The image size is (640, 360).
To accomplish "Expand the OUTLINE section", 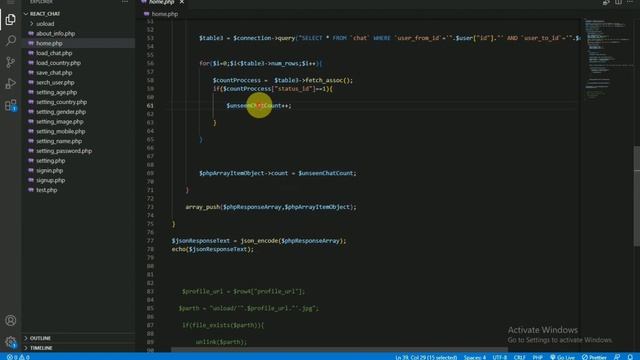I will coord(40,338).
